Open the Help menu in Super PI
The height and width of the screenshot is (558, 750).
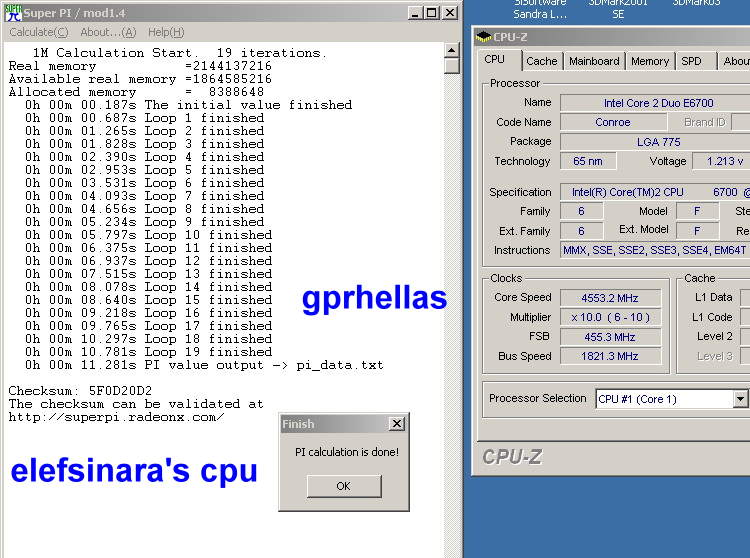166,32
